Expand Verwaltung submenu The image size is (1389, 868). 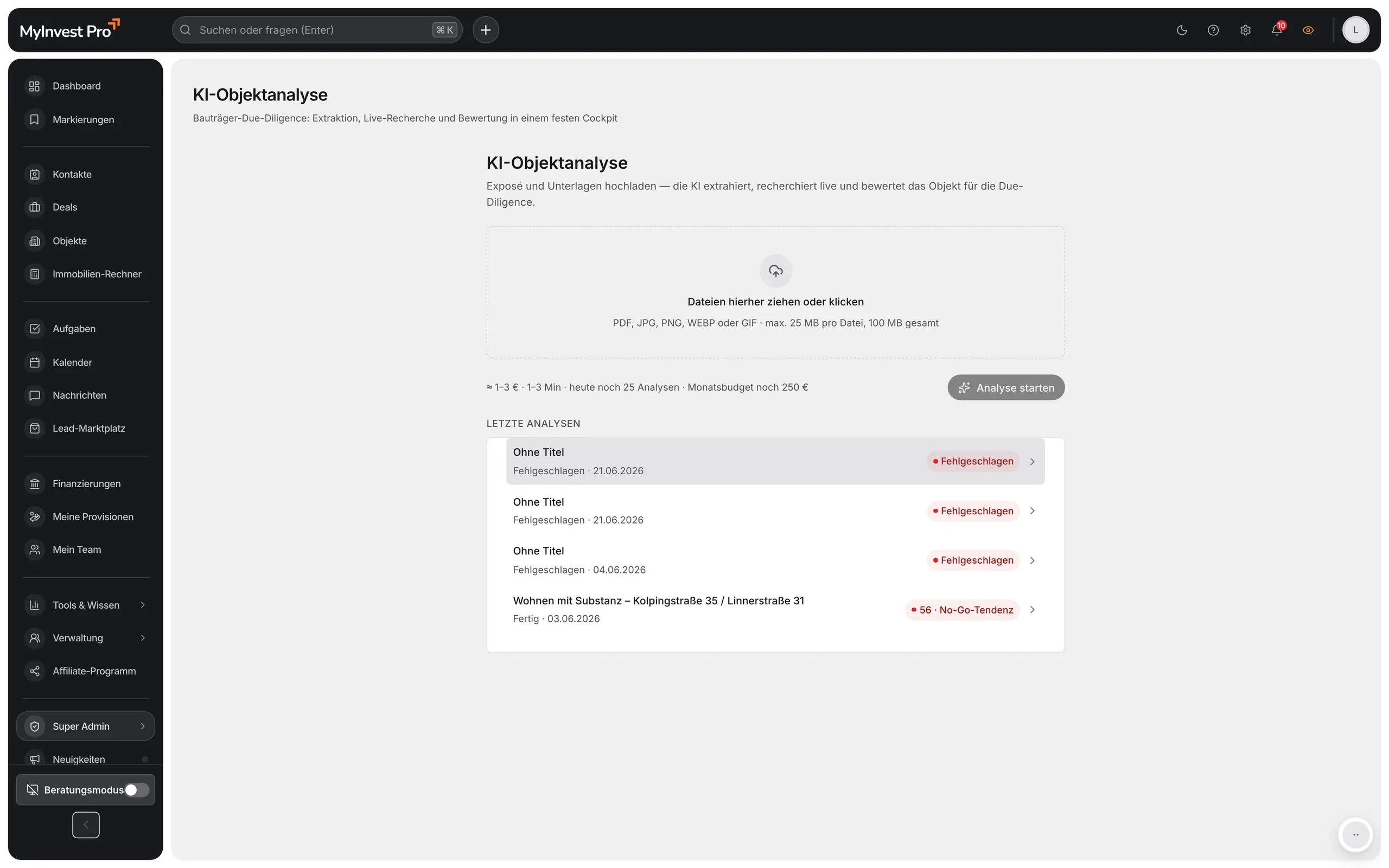tap(142, 638)
